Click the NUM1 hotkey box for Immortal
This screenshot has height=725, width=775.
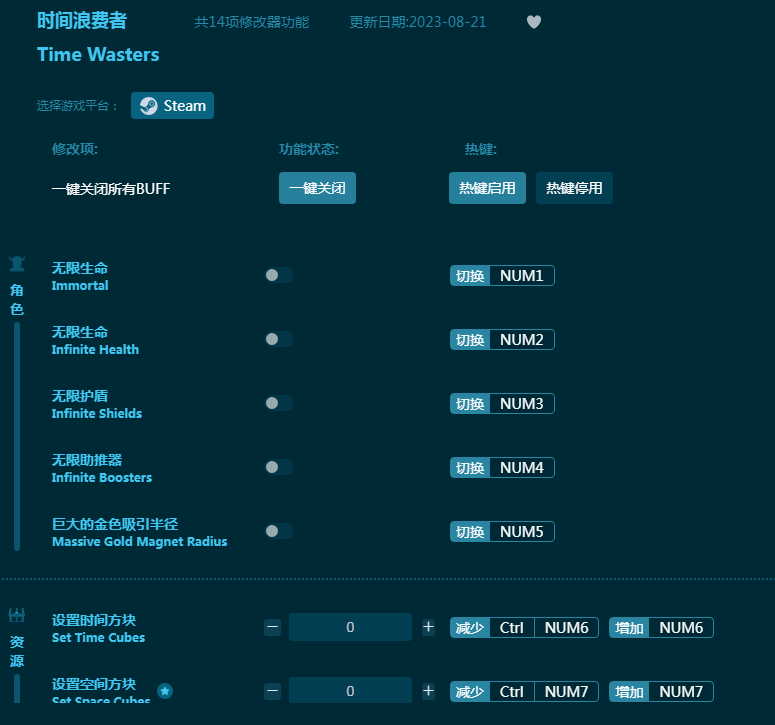(x=521, y=275)
